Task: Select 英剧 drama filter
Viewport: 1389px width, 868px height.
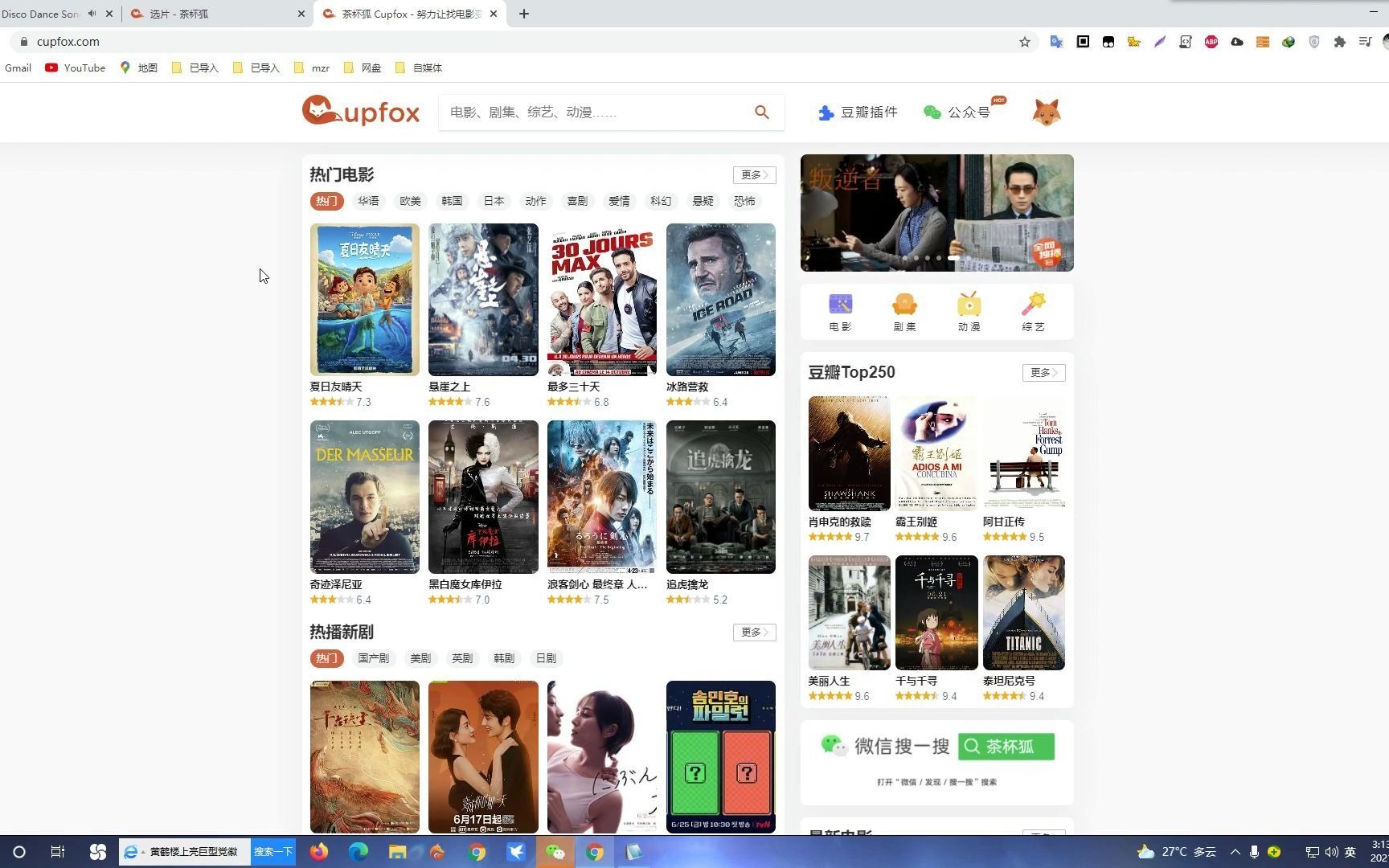Action: pos(462,658)
